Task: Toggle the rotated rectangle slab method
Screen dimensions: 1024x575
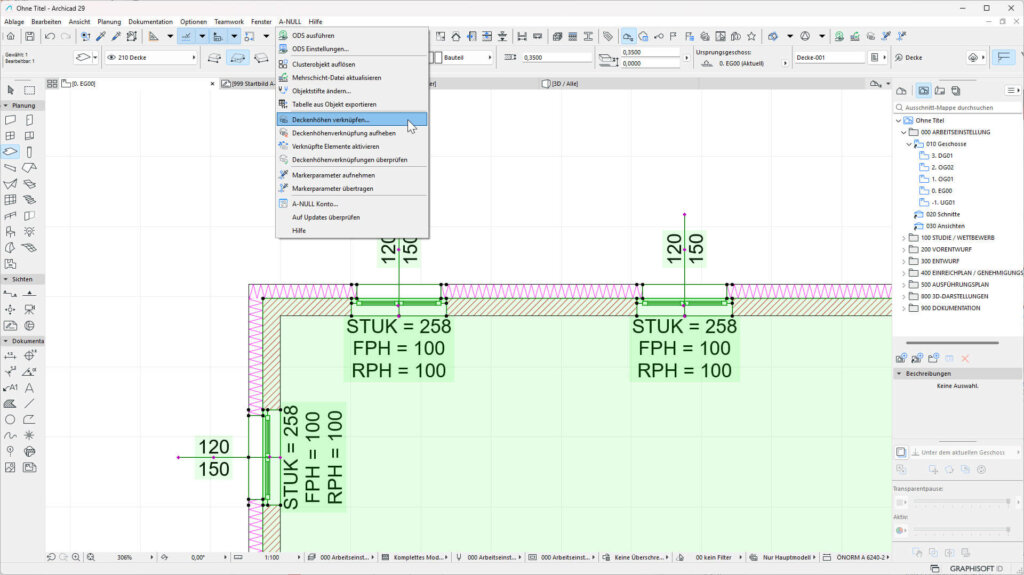Action: click(261, 58)
